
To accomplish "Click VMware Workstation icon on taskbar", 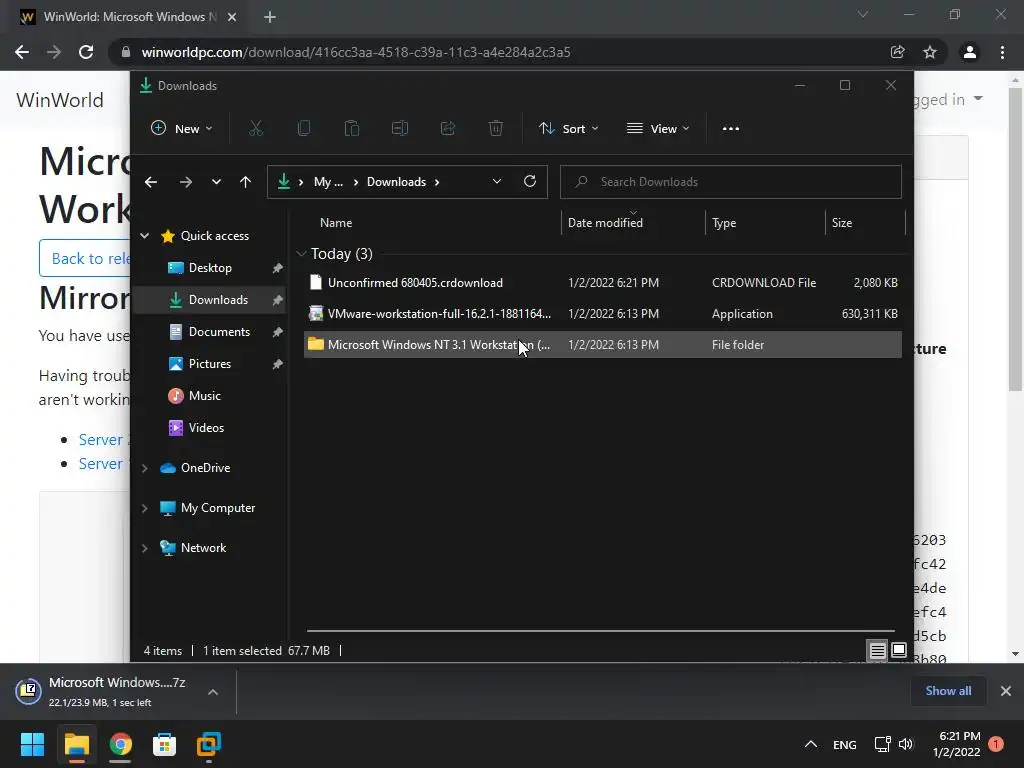I will [208, 744].
